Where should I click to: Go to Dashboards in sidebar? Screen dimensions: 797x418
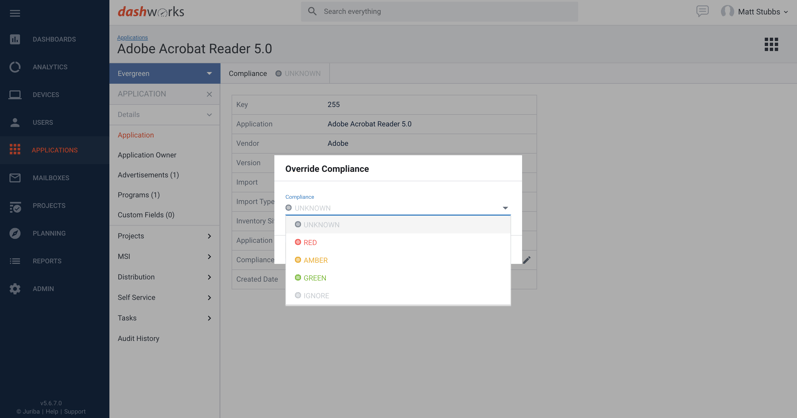[54, 39]
